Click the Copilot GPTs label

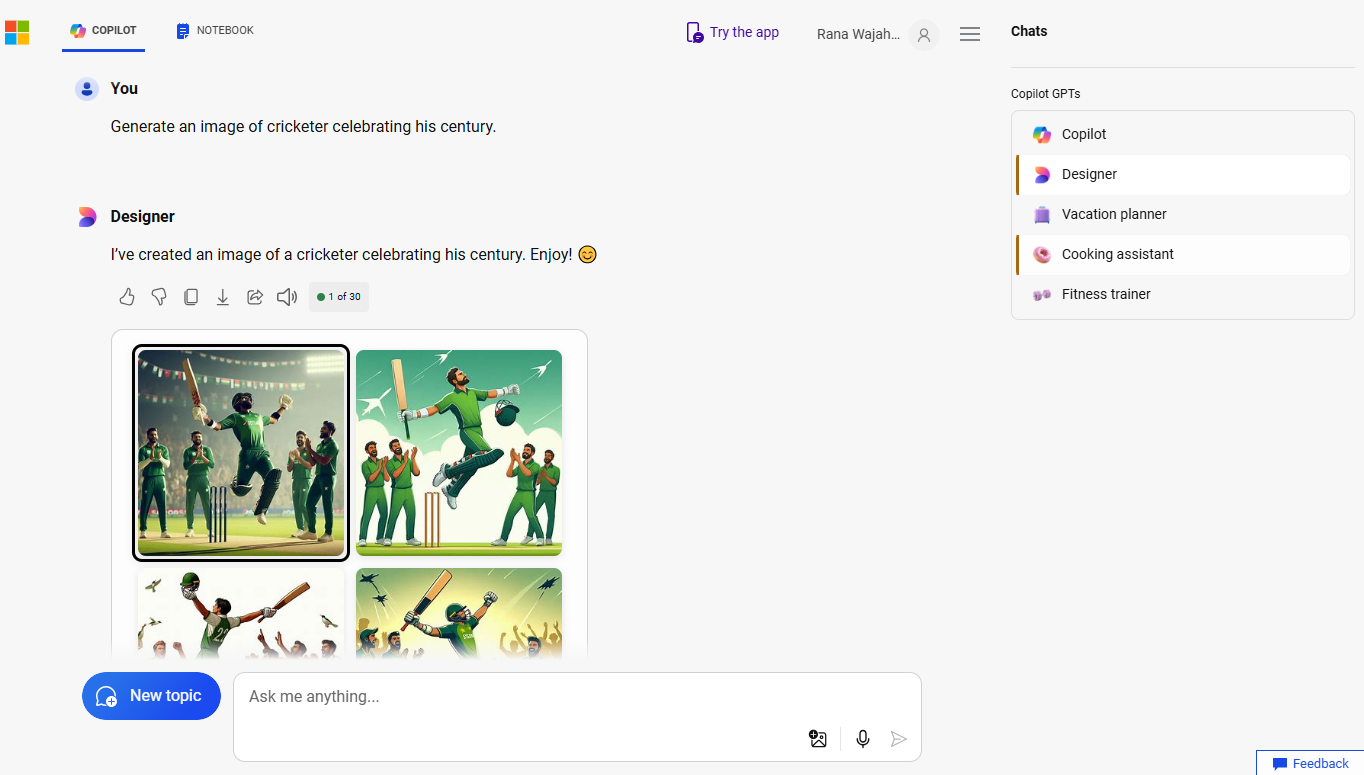tap(1046, 94)
